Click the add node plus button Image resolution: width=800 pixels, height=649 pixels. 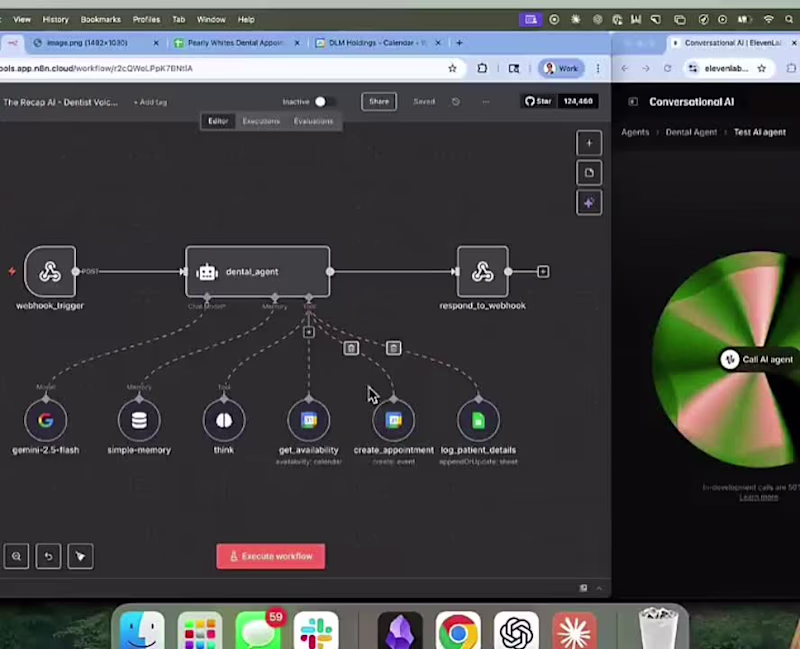point(589,143)
